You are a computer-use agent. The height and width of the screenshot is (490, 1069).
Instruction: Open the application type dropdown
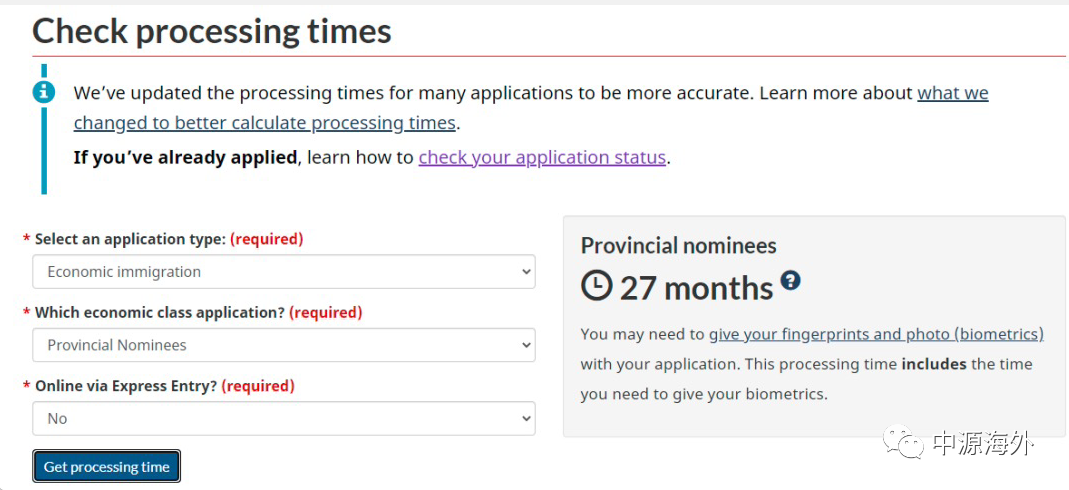pos(284,272)
